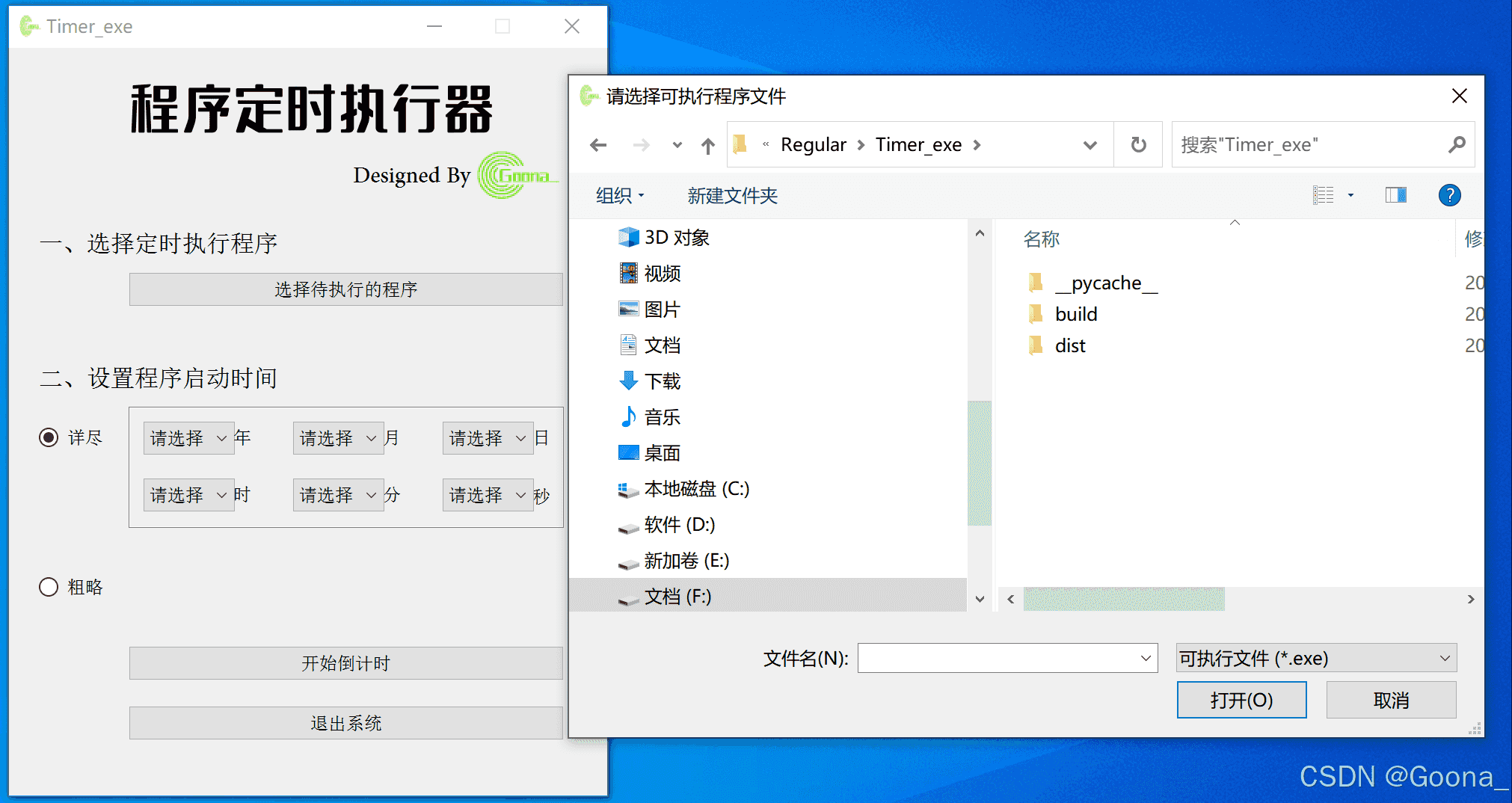Open the day (日) dropdown
Image resolution: width=1512 pixels, height=803 pixels.
(488, 438)
